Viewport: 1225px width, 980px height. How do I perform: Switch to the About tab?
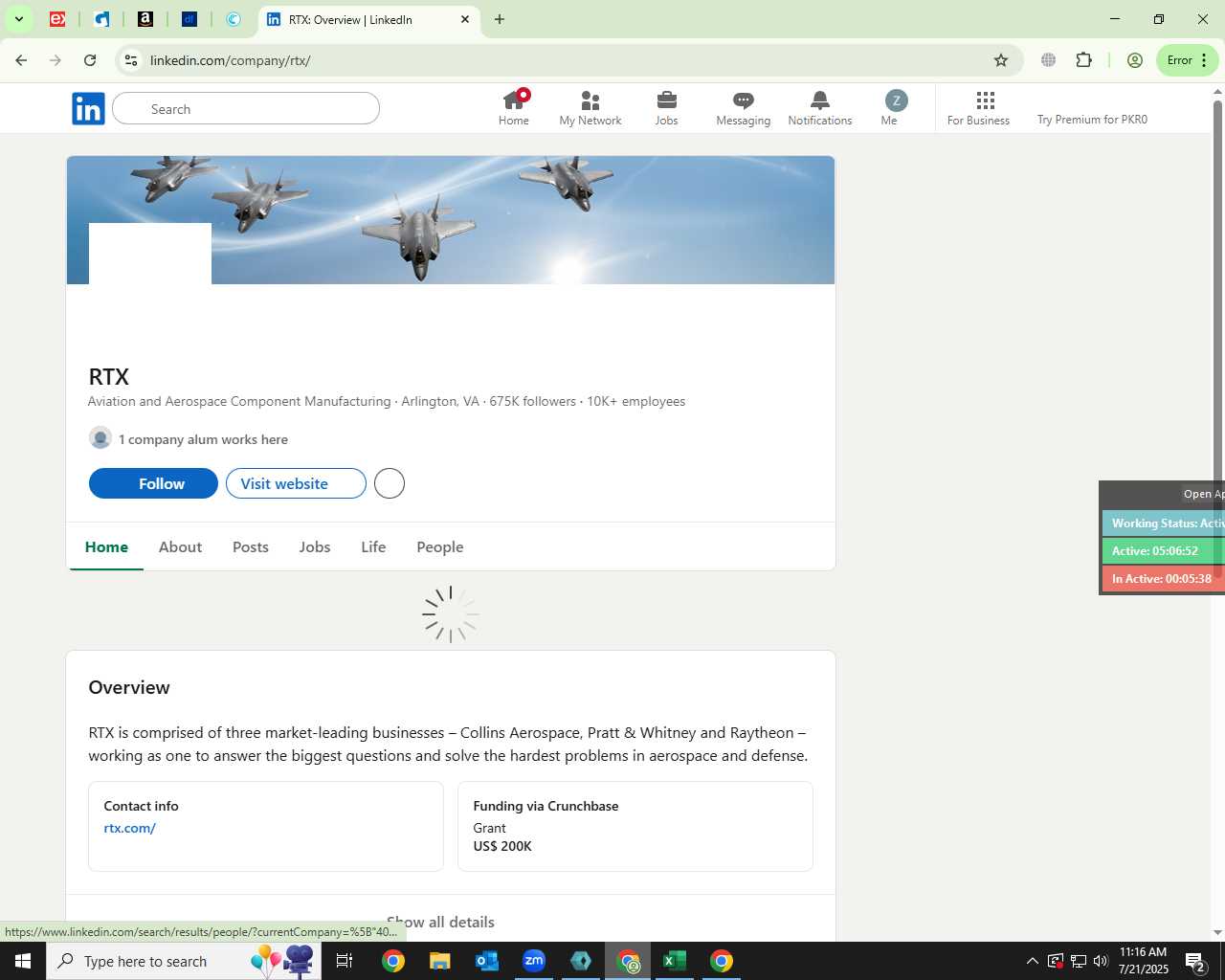(x=180, y=547)
